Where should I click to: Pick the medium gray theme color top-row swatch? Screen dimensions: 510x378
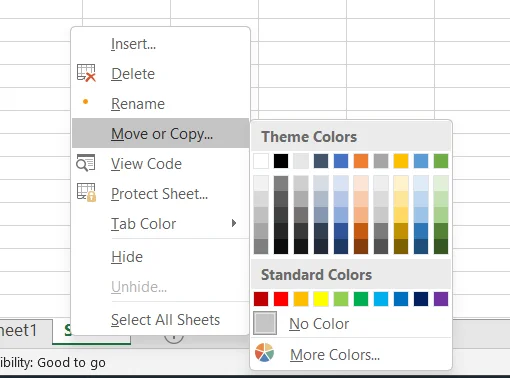381,161
